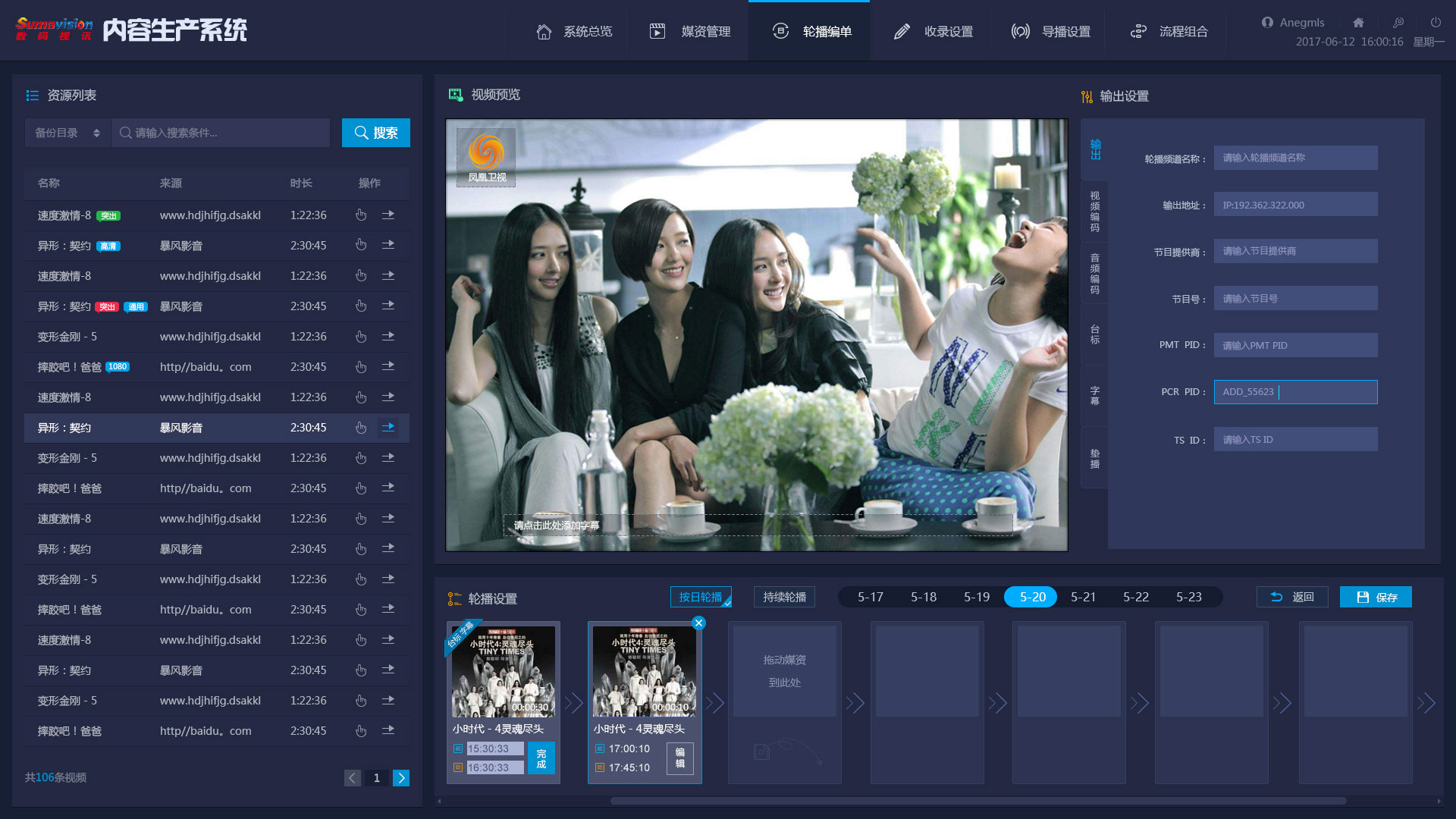Select date 5-21 in date selector

pos(1083,598)
